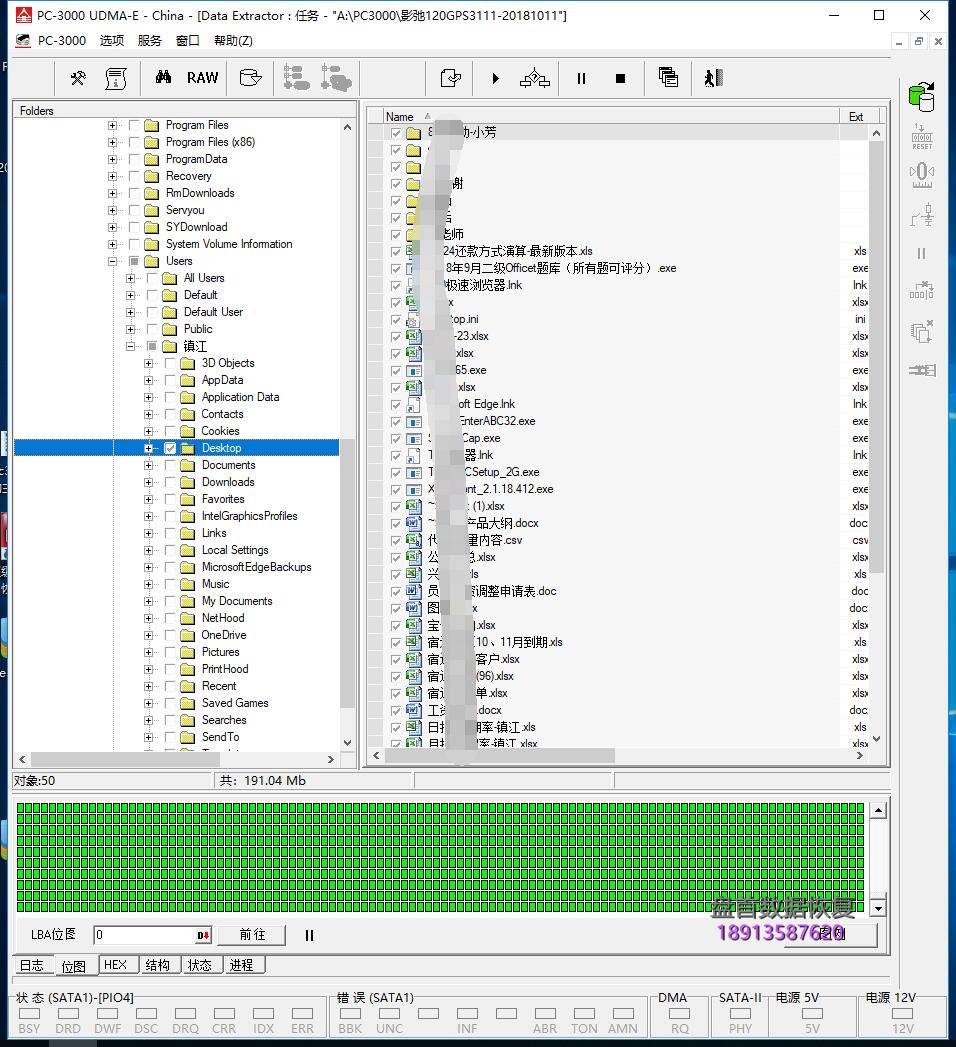Click the branch node icon in right sidebar

922,215
